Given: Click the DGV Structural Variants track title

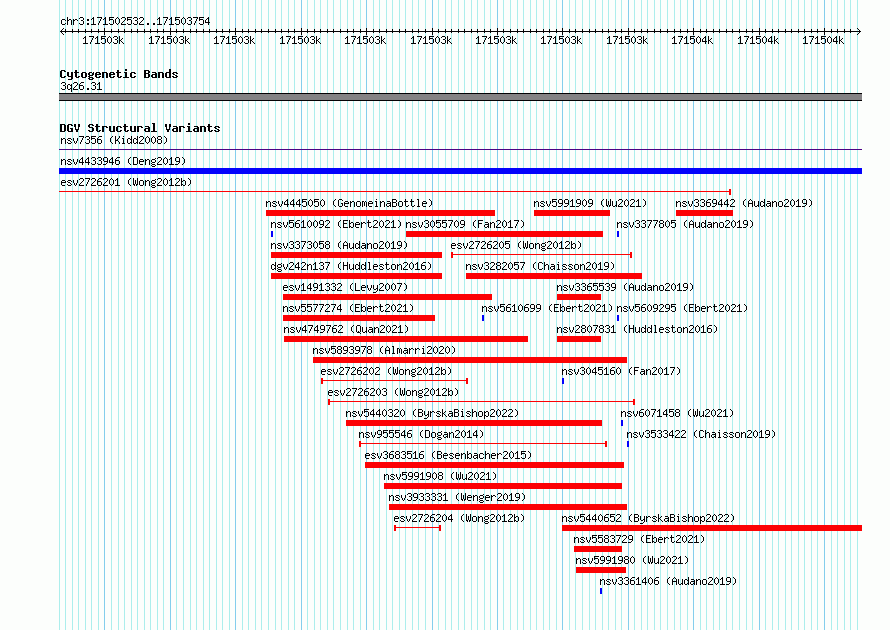Looking at the screenshot, I should pyautogui.click(x=140, y=128).
